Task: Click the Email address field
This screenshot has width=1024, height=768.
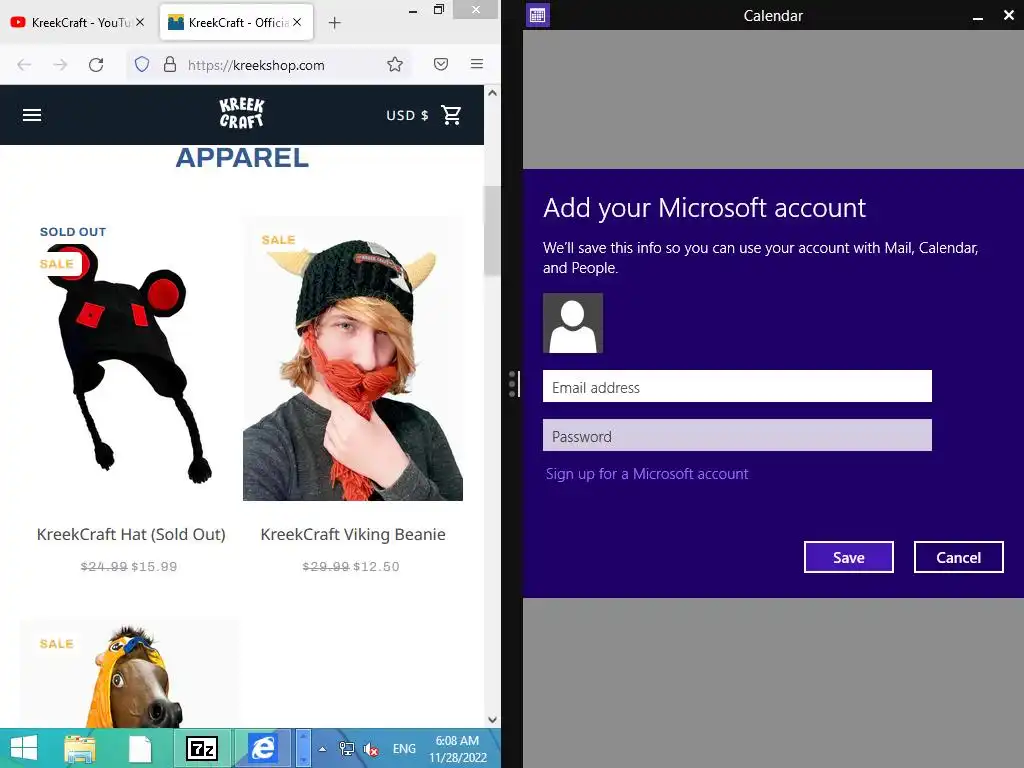Action: pos(737,387)
